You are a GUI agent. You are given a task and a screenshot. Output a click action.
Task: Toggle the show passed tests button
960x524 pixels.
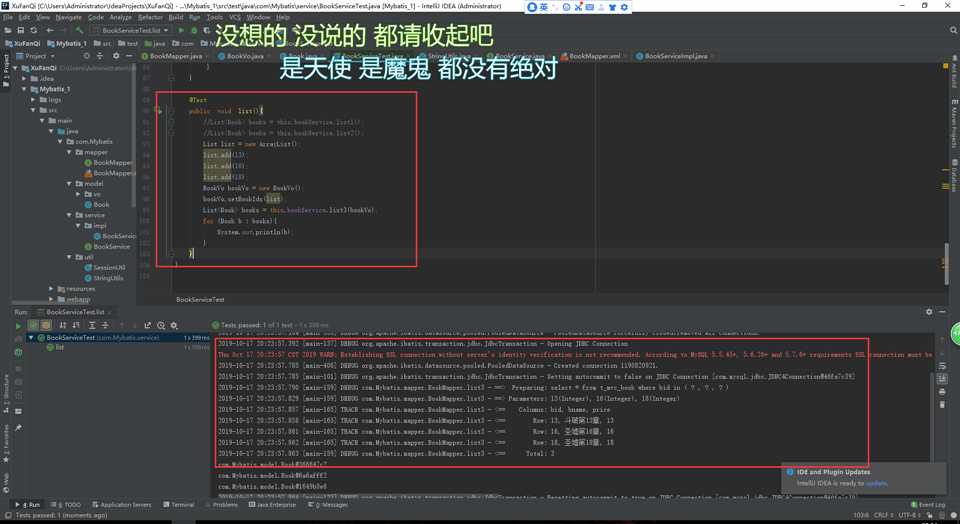coord(34,325)
